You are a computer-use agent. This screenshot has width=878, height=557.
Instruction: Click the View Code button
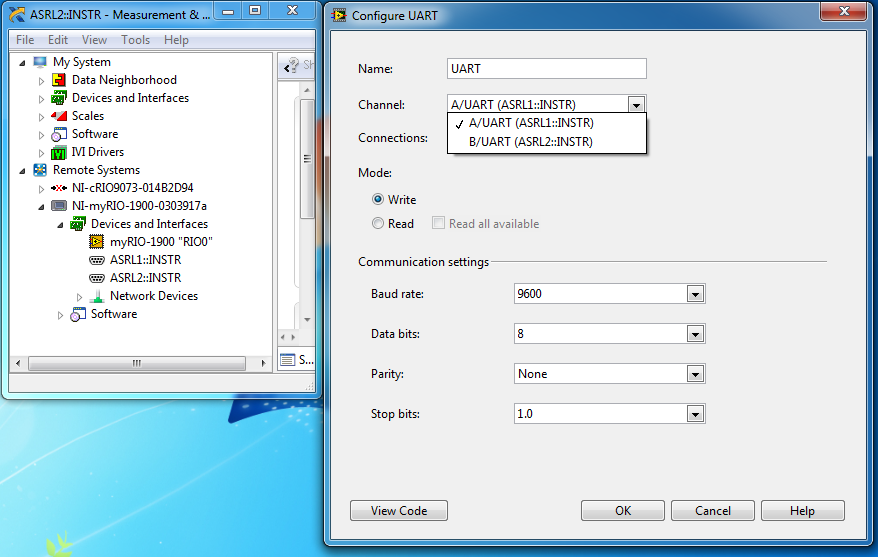tap(399, 511)
